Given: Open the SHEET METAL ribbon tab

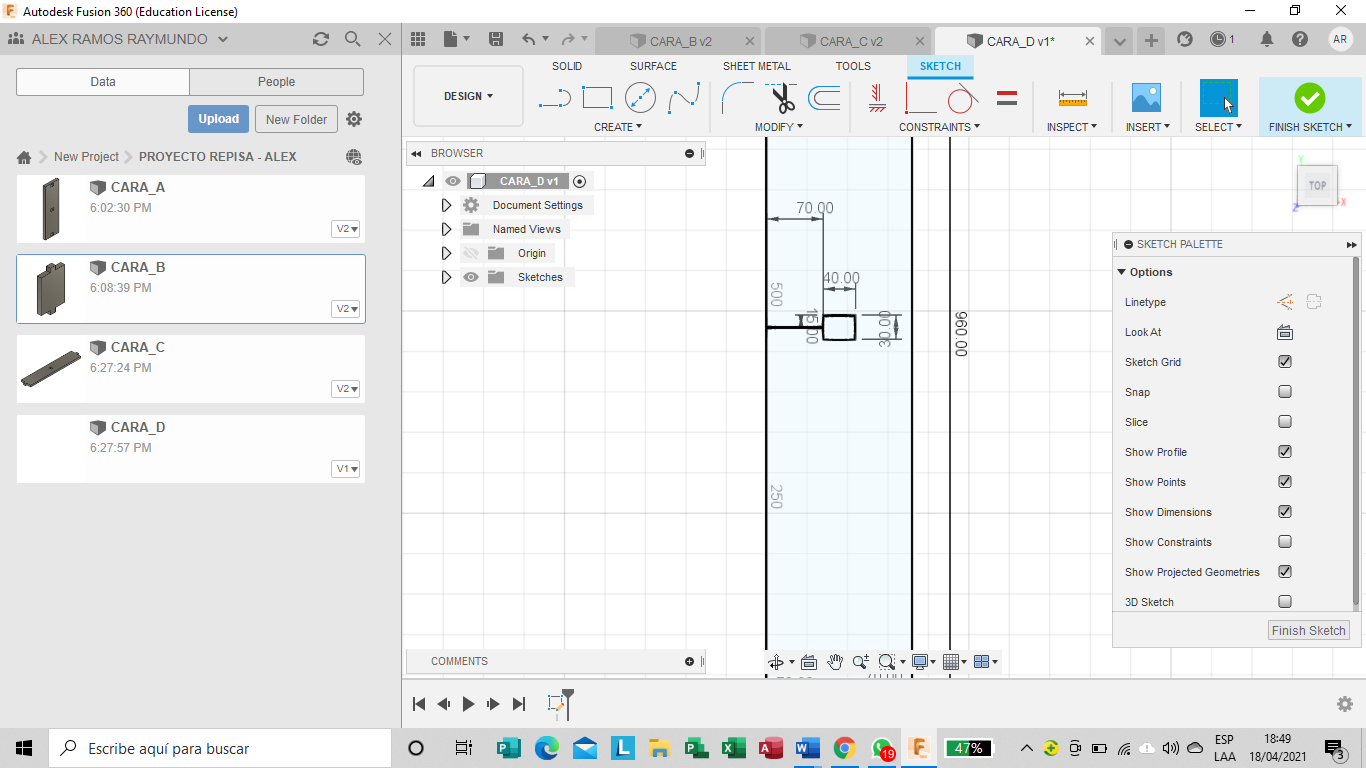Looking at the screenshot, I should (x=756, y=66).
